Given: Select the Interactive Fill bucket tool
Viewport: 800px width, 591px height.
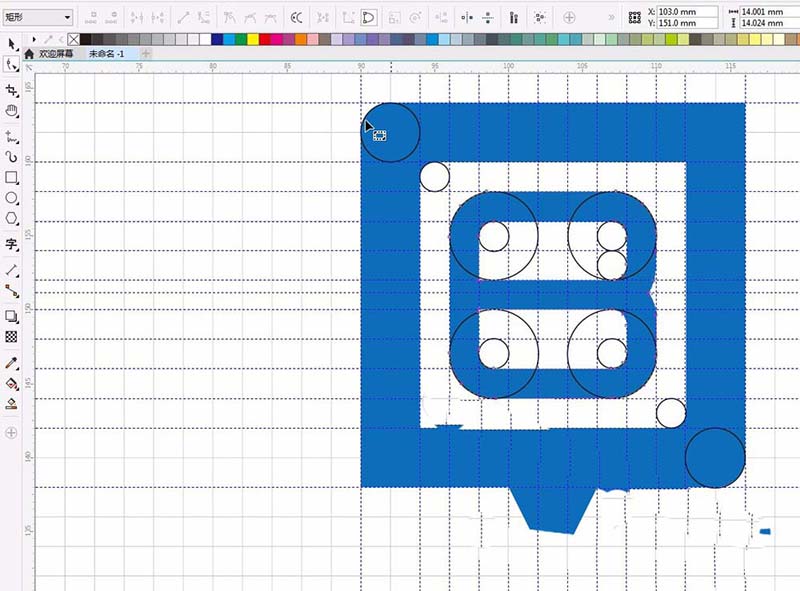Looking at the screenshot, I should [11, 383].
